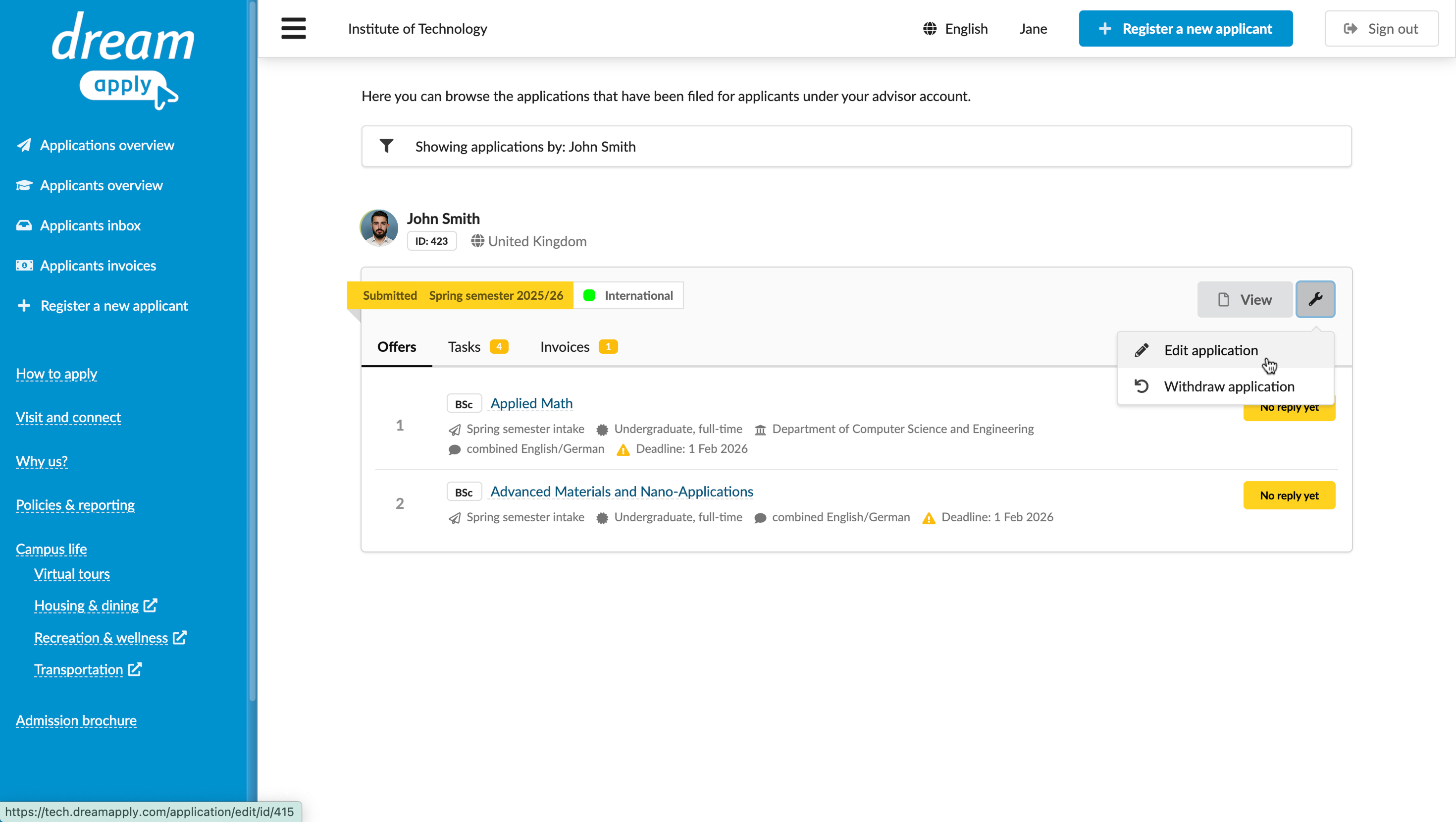Click the warning icon by Advanced Materials deadline
This screenshot has height=822, width=1456.
click(928, 518)
